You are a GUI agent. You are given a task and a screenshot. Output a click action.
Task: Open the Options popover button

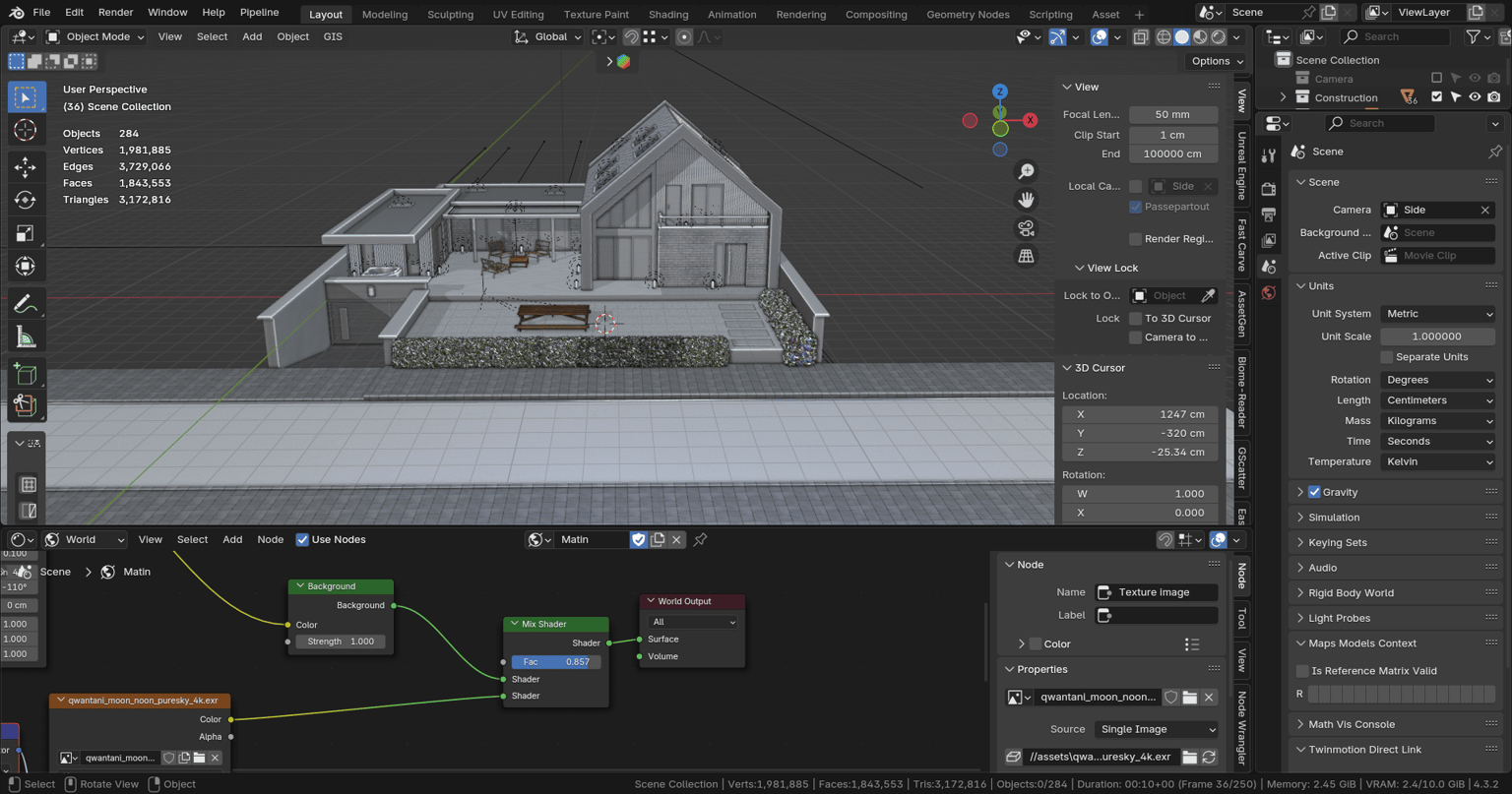[x=1217, y=61]
